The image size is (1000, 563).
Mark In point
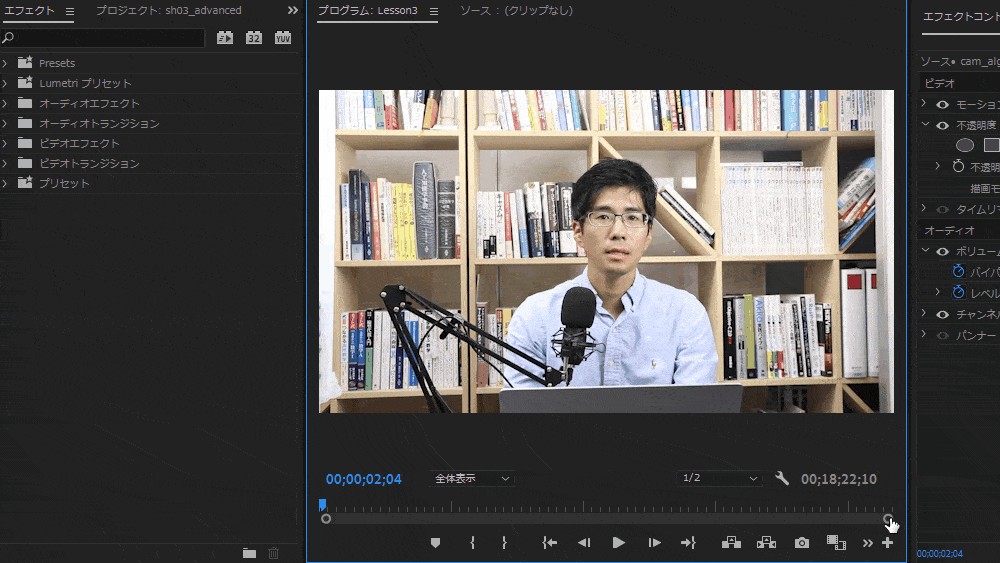click(473, 543)
